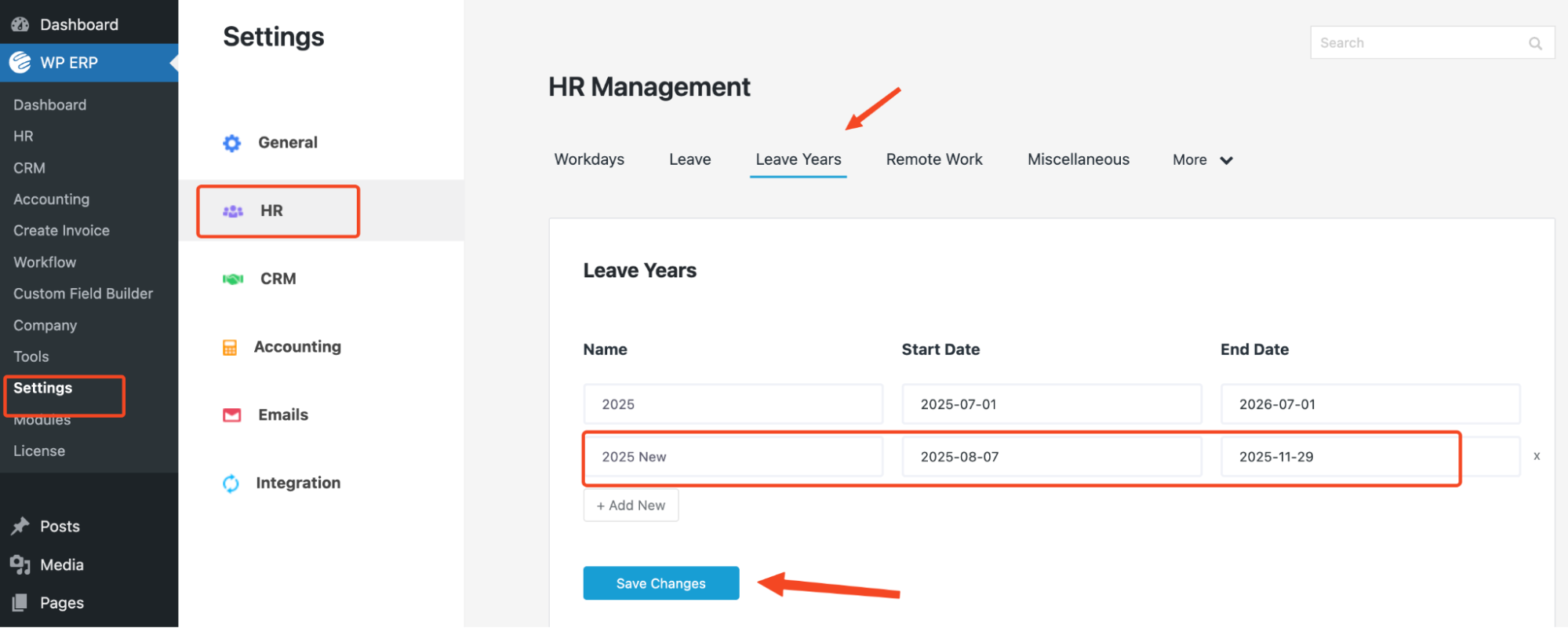Edit the 2025 New name field
Image resolution: width=1568 pixels, height=628 pixels.
click(733, 457)
